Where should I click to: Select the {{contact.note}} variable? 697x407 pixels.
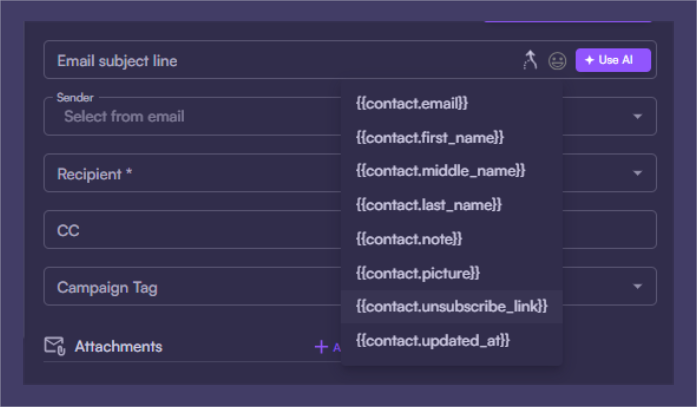[409, 238]
